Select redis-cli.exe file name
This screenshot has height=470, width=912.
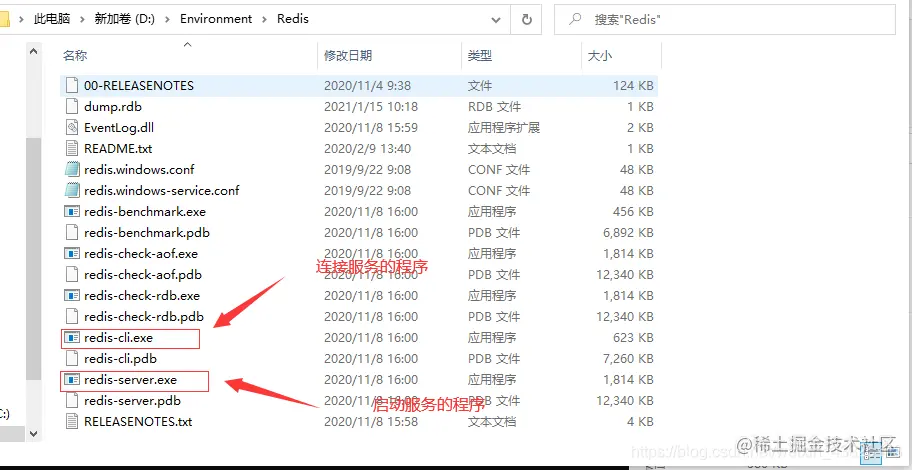pyautogui.click(x=118, y=337)
